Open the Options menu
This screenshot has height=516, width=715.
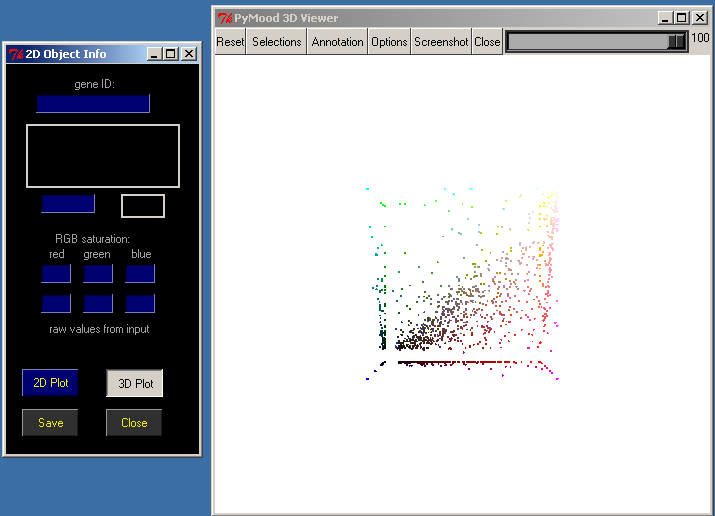tap(389, 41)
